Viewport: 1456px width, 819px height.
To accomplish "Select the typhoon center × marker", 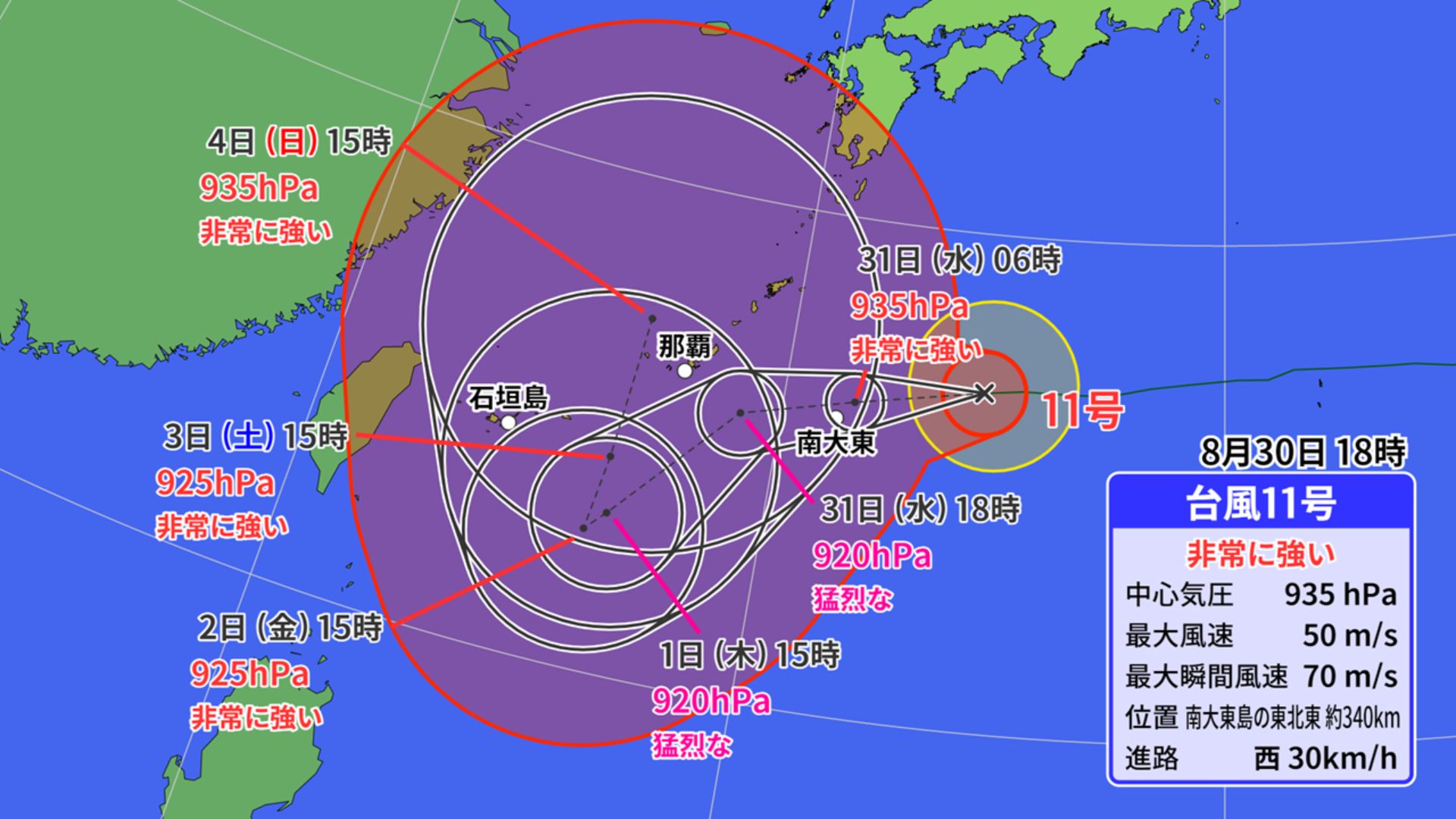I will [x=984, y=394].
